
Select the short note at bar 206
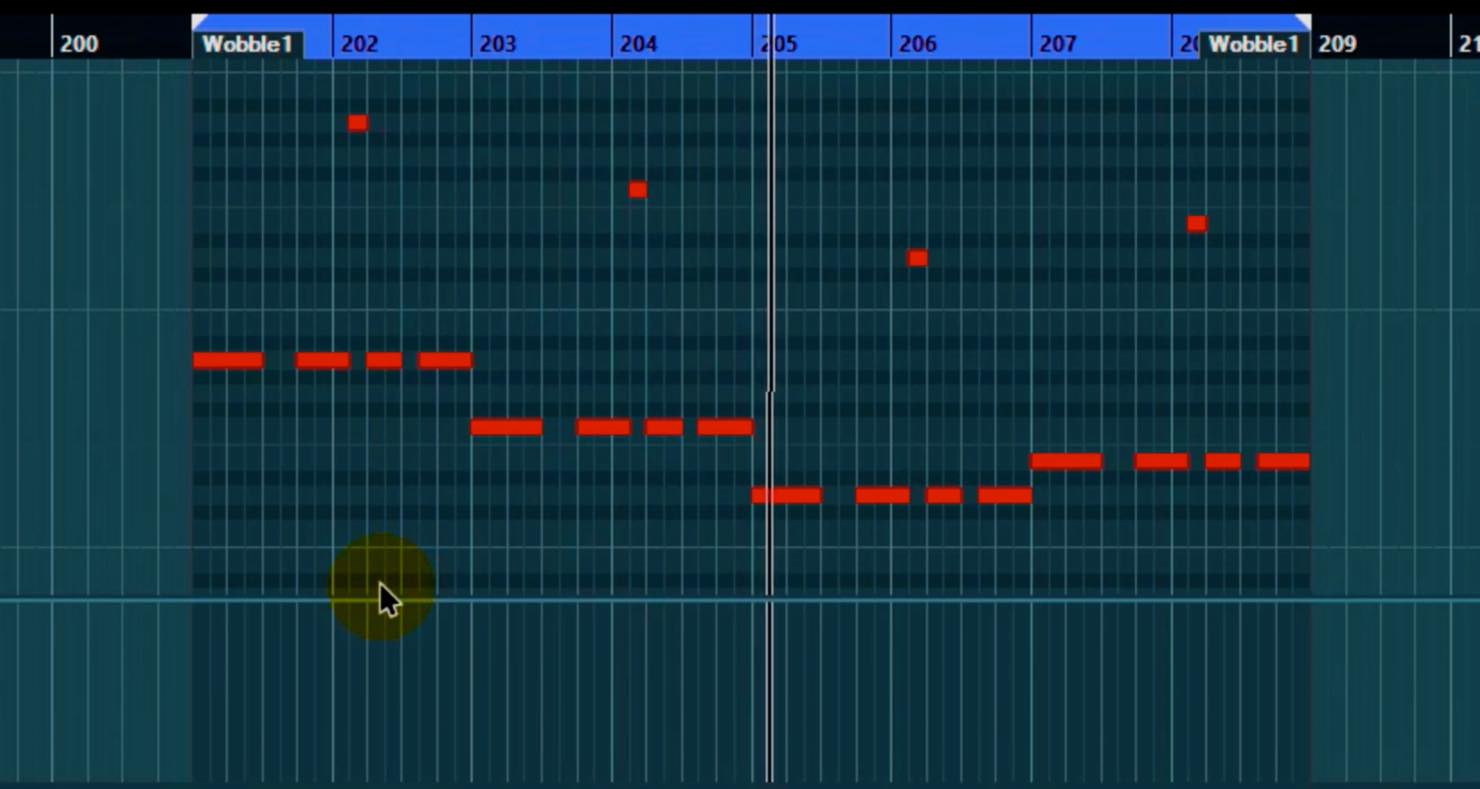[918, 258]
